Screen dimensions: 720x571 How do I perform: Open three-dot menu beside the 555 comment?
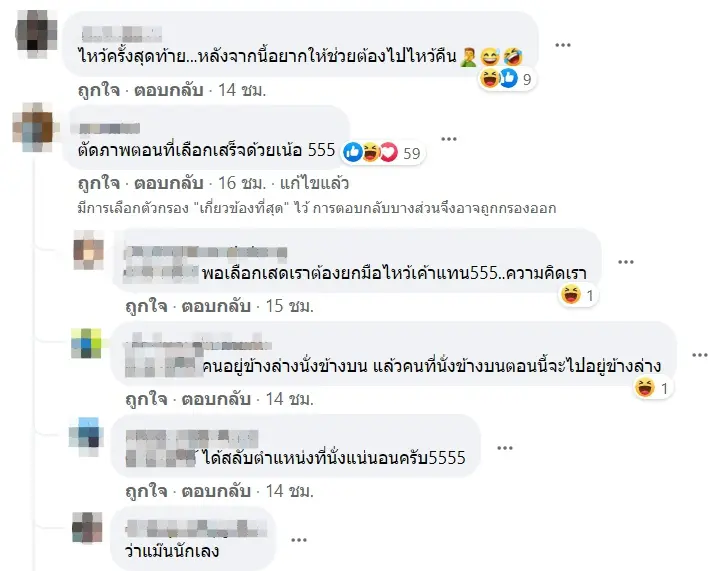coord(449,139)
